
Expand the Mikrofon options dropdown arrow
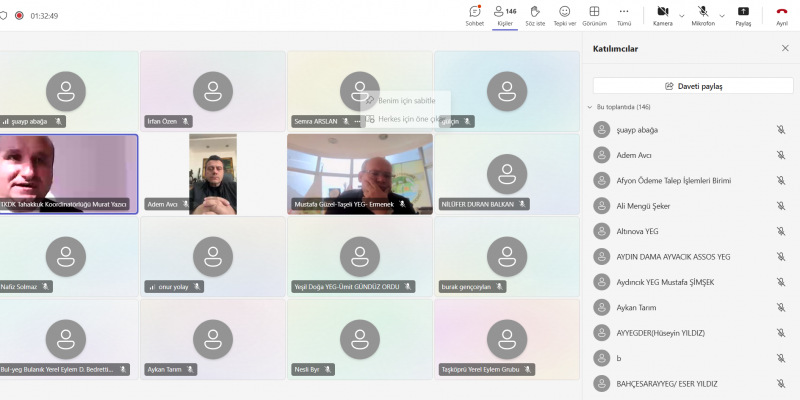coord(723,16)
